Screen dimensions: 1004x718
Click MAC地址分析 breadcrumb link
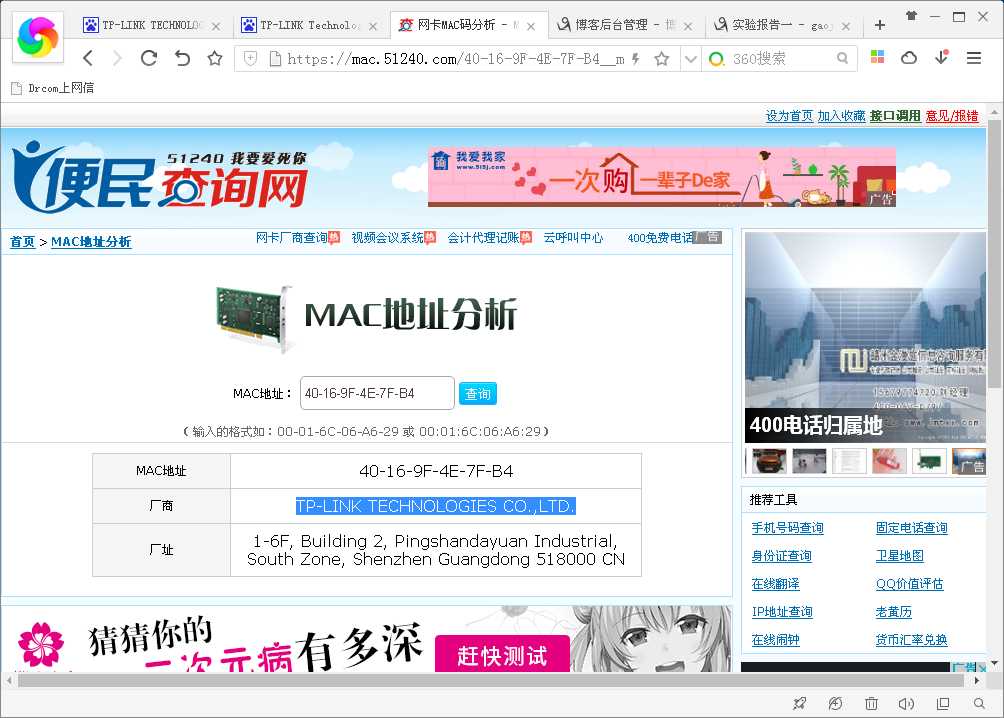91,242
